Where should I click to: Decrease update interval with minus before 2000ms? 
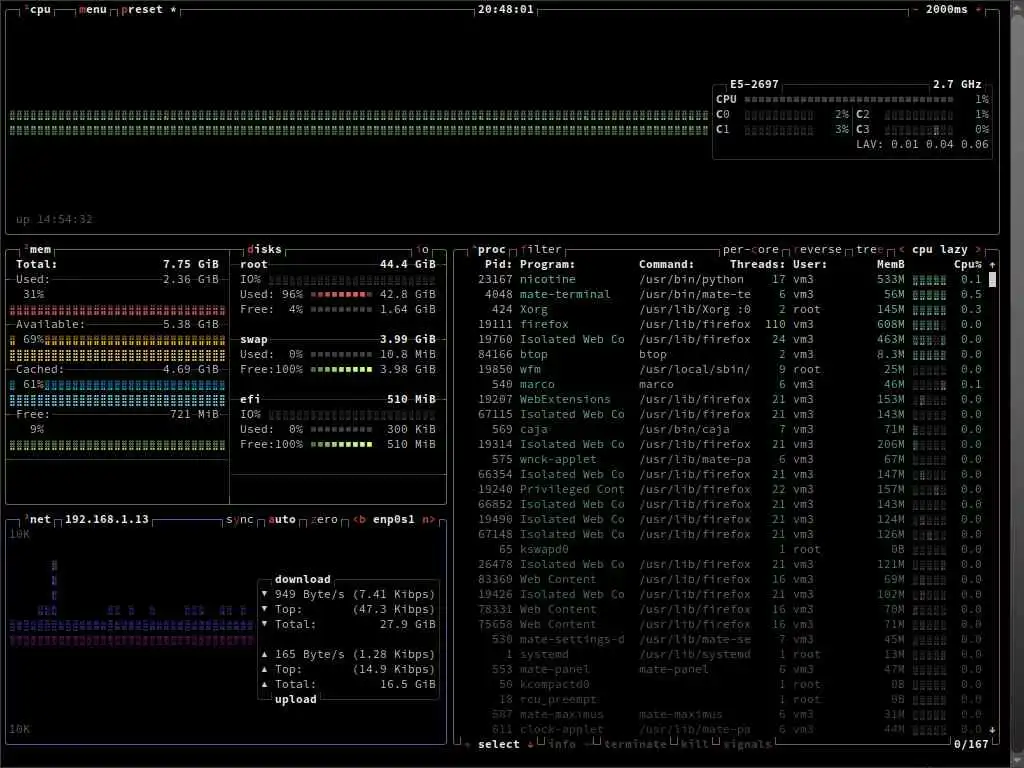(x=915, y=10)
